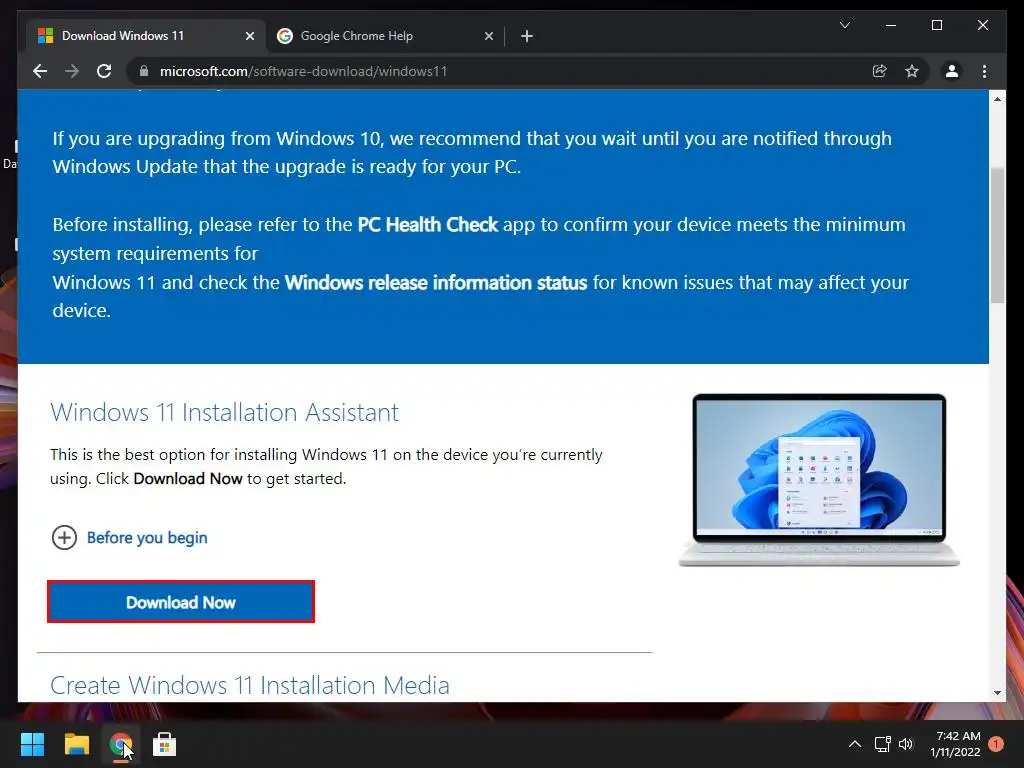Reload the page with refresh icon
This screenshot has width=1024, height=768.
pos(104,71)
